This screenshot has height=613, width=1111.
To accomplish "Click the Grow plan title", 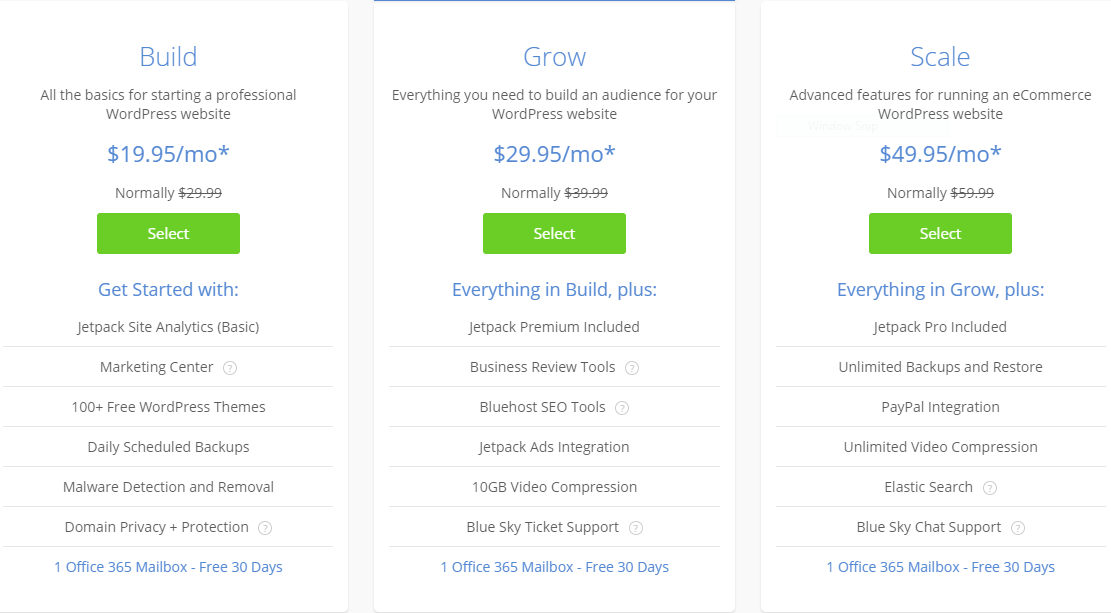I will (x=554, y=57).
